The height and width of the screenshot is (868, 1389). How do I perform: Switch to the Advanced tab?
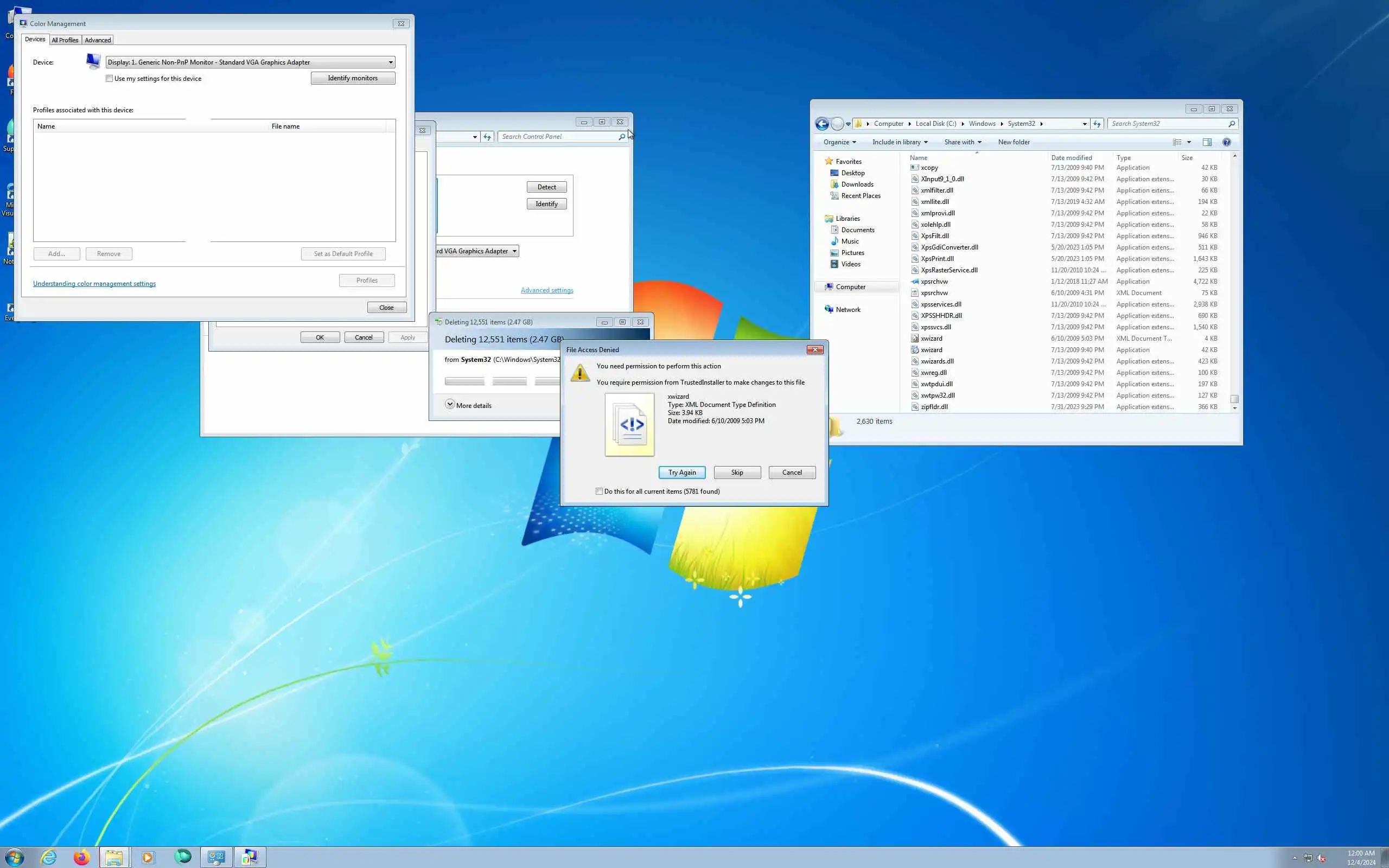[x=98, y=40]
